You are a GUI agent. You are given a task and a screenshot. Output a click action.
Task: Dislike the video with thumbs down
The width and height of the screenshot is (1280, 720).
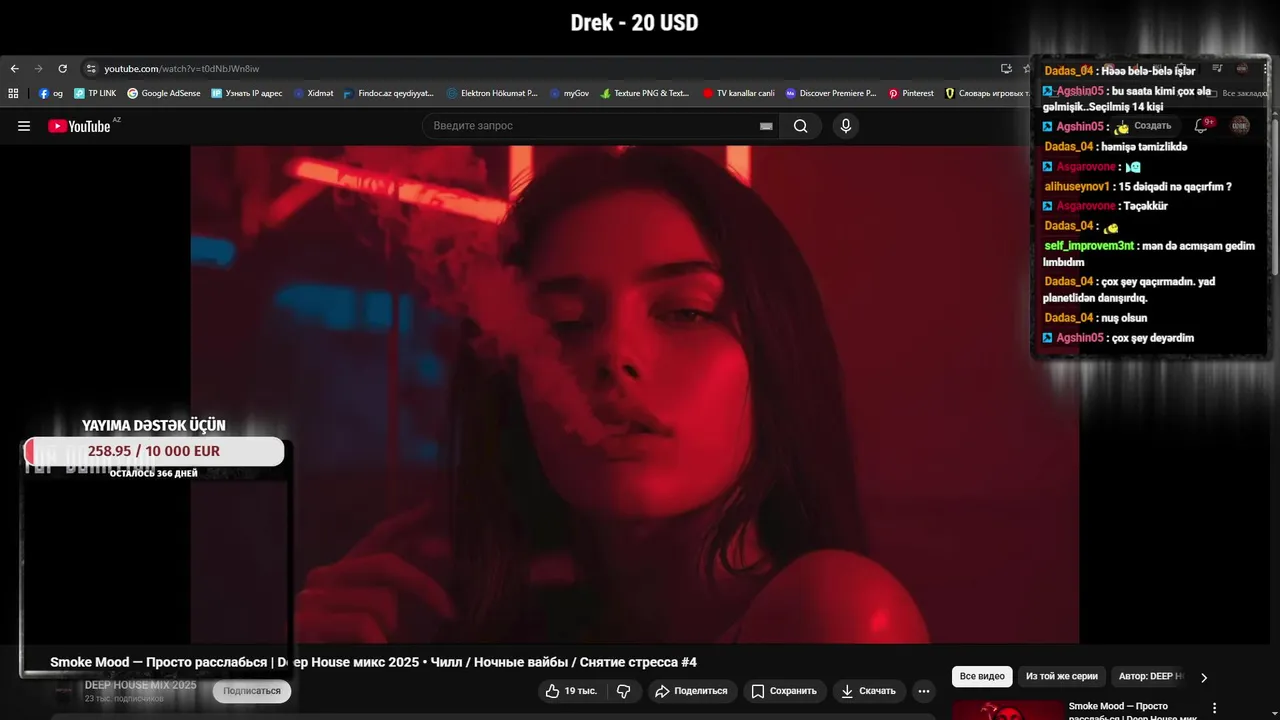pos(623,691)
